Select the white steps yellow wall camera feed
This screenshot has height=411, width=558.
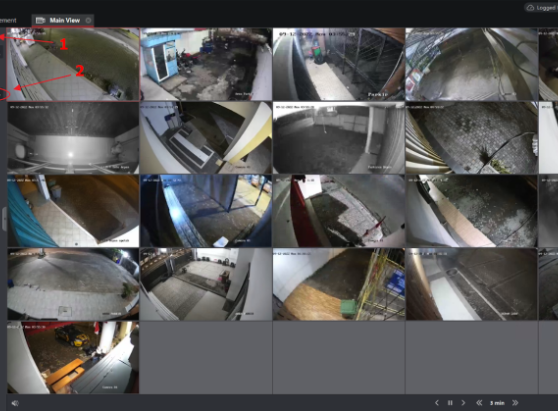pos(206,138)
